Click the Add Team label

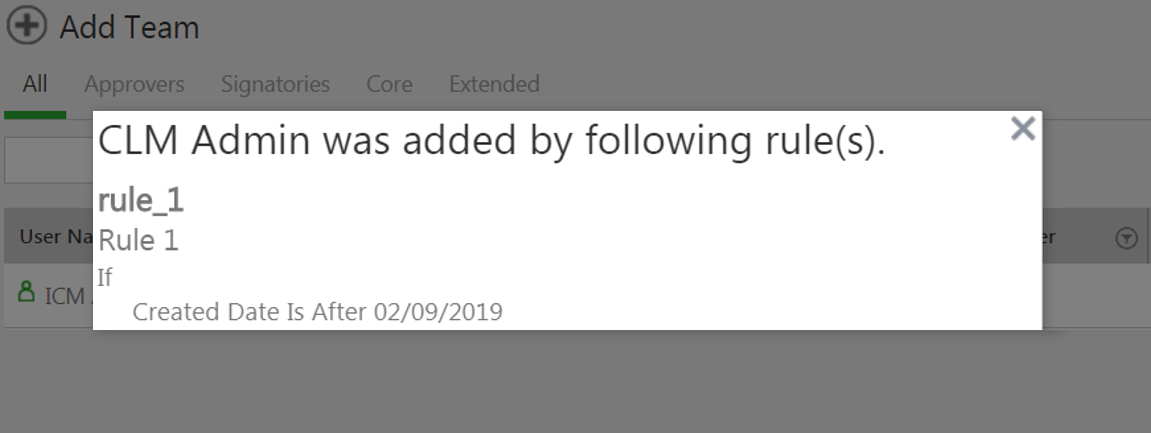coord(129,28)
